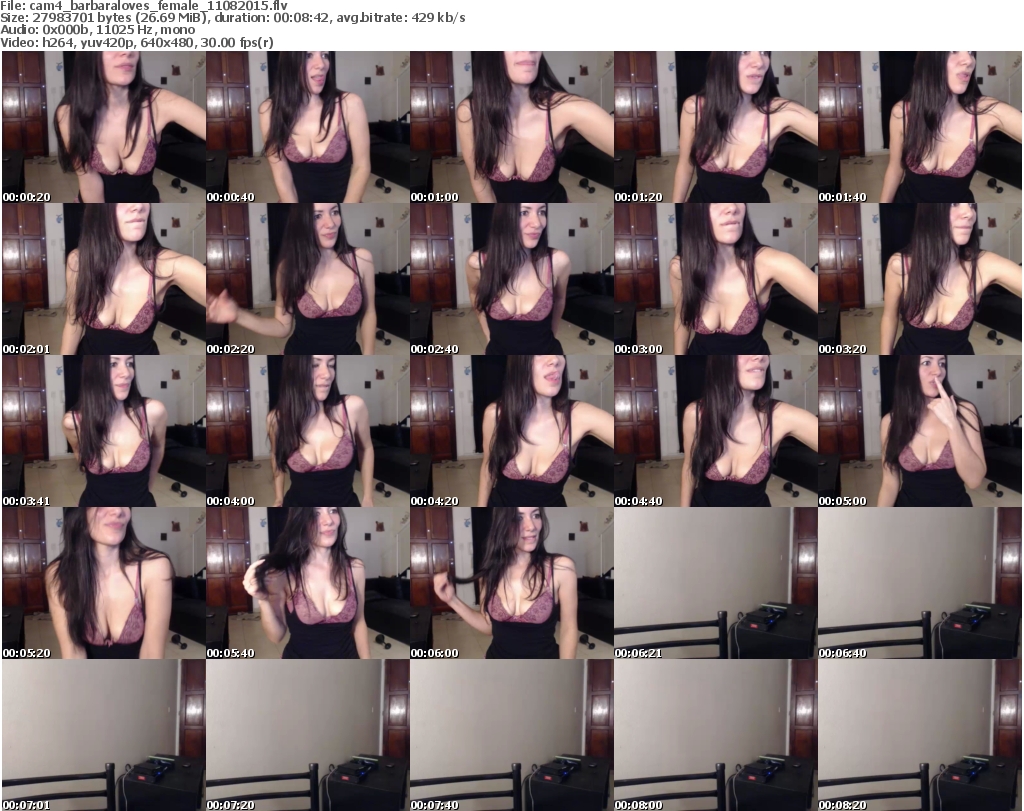Choose the 00:03:00 frame

click(716, 279)
